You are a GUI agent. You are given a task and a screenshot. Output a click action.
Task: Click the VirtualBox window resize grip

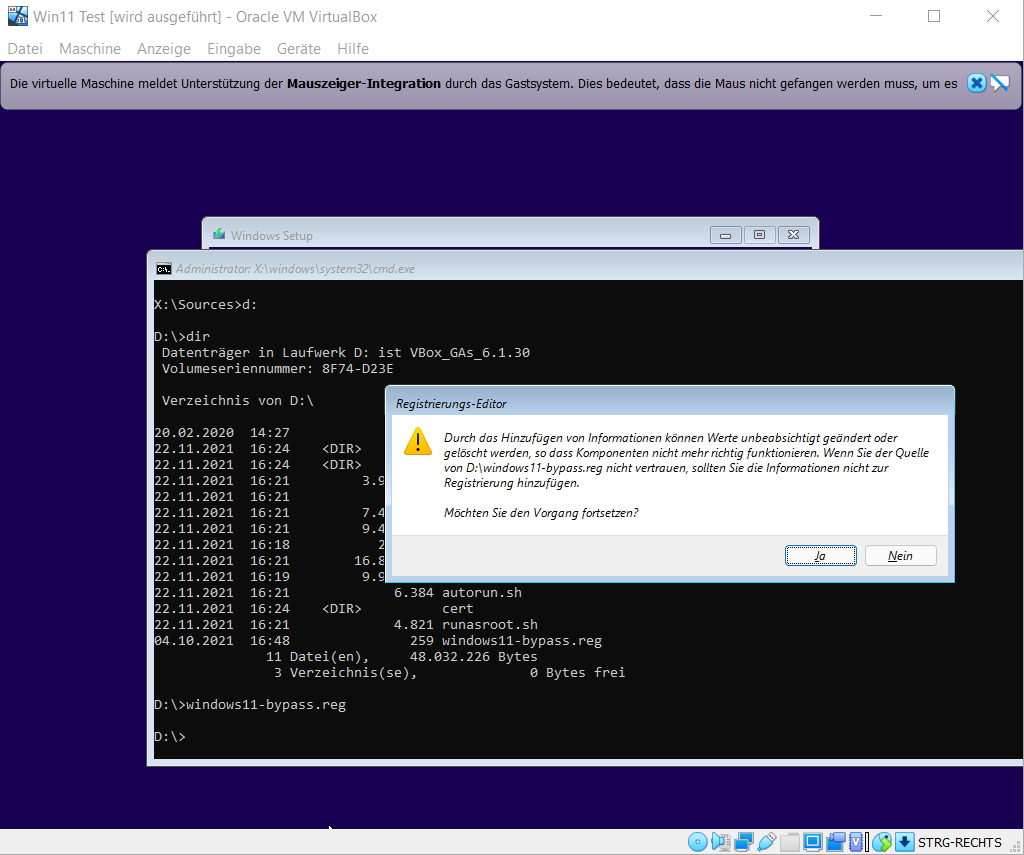(x=1016, y=847)
